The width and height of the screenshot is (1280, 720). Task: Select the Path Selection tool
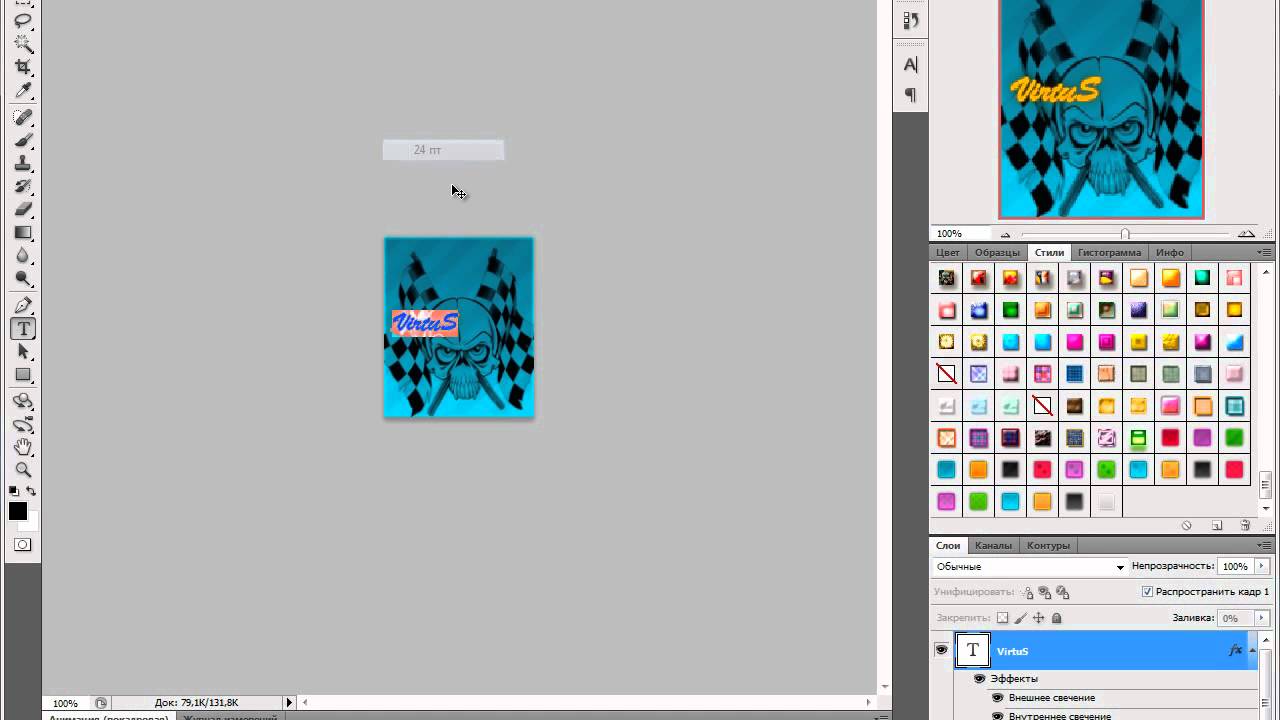pyautogui.click(x=23, y=351)
